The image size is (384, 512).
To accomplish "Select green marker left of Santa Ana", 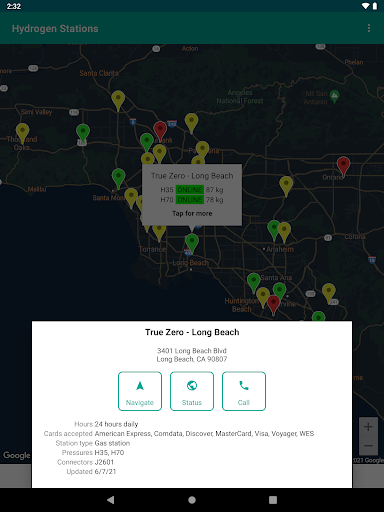I will click(254, 282).
